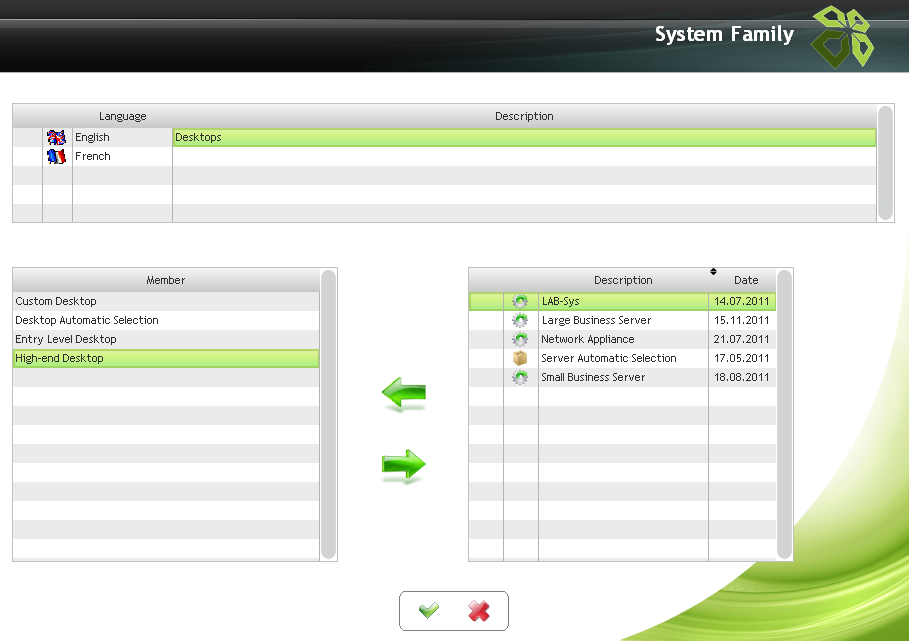Screen dimensions: 909x641
Task: Click the Member list scrollbar
Action: (329, 415)
